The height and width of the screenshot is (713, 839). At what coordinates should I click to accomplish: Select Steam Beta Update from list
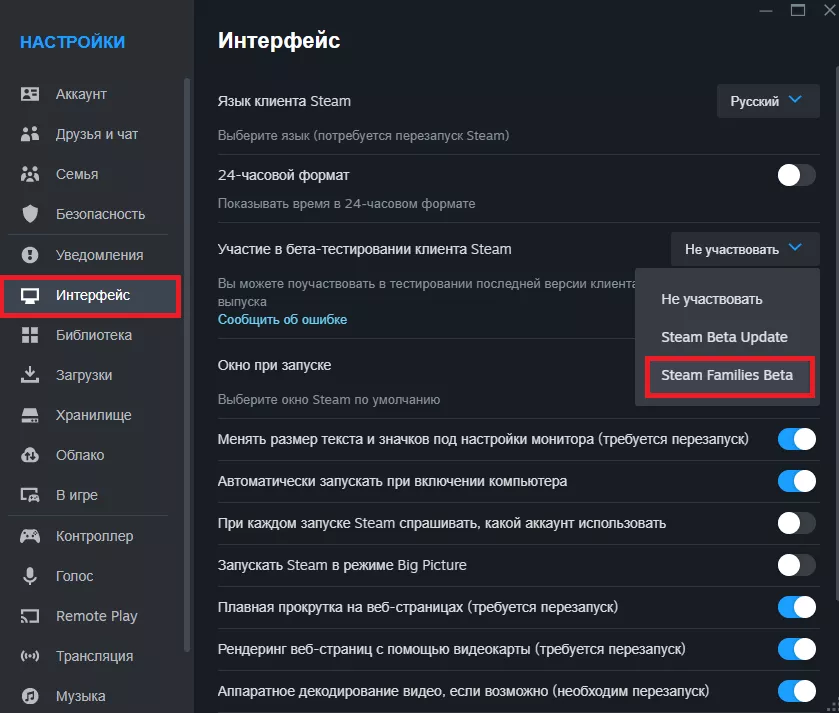pos(724,337)
